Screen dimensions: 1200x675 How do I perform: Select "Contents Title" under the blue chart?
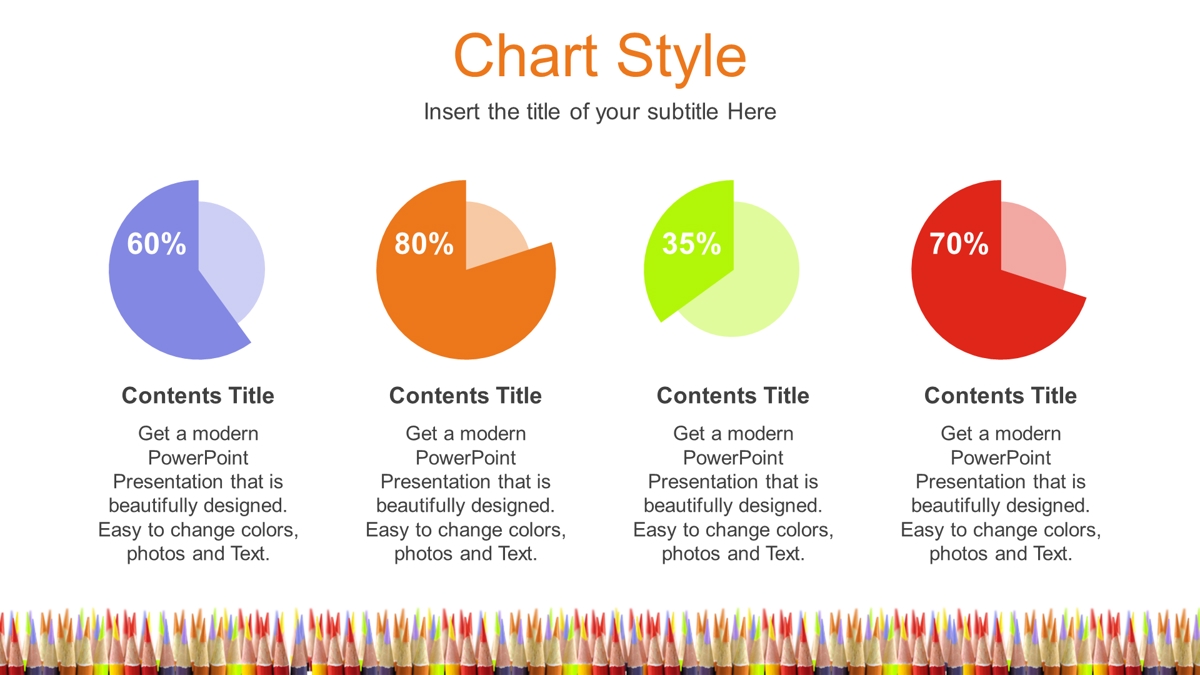coord(198,396)
